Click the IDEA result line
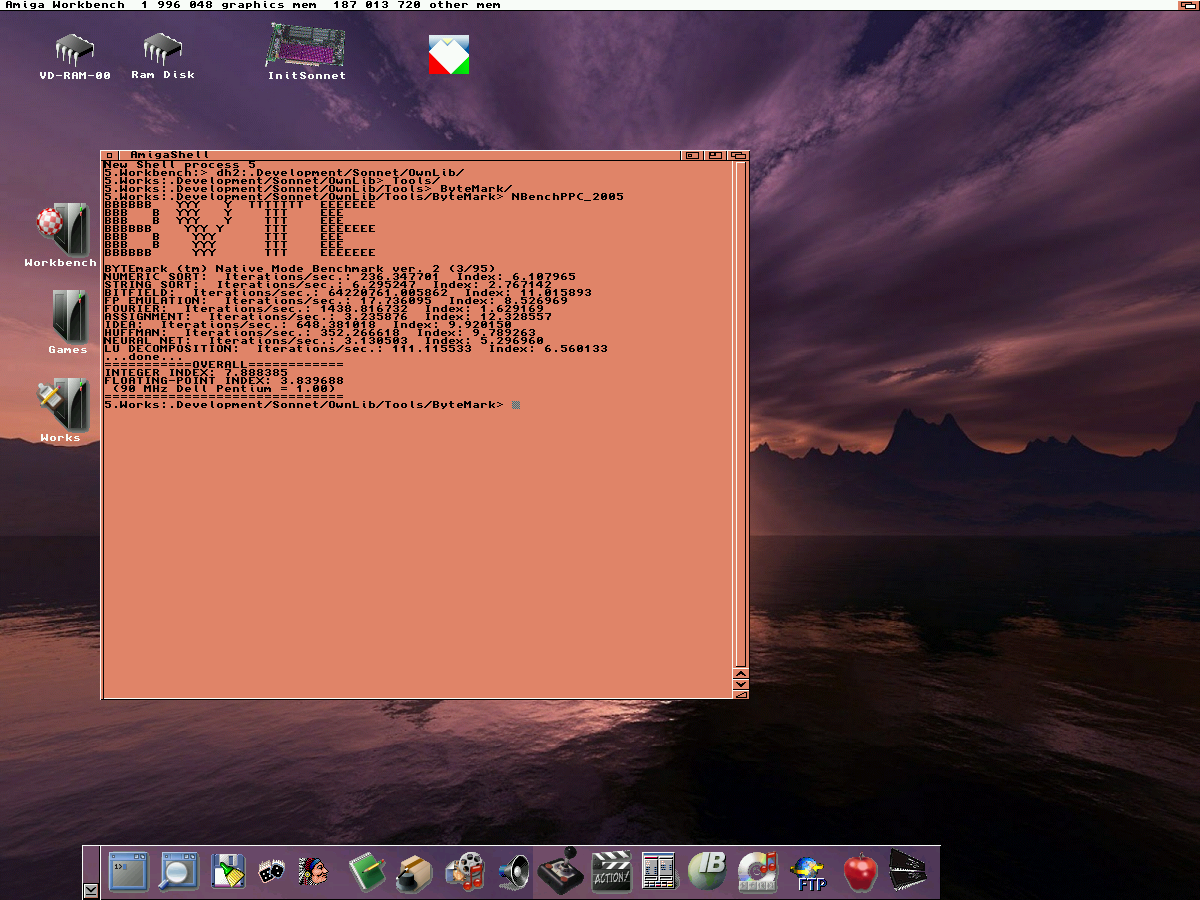Image resolution: width=1200 pixels, height=900 pixels. click(x=308, y=324)
